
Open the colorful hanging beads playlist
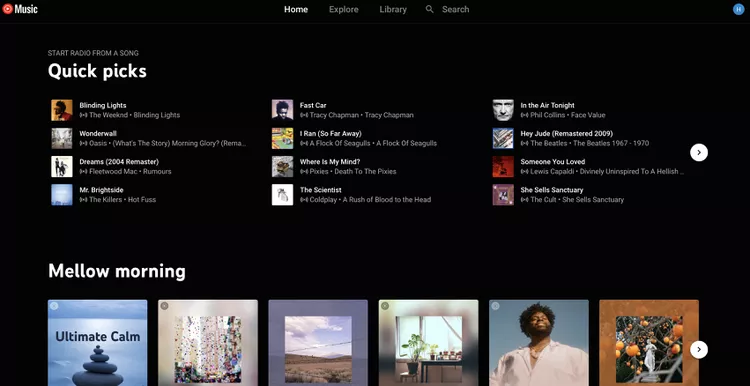pyautogui.click(x=208, y=343)
